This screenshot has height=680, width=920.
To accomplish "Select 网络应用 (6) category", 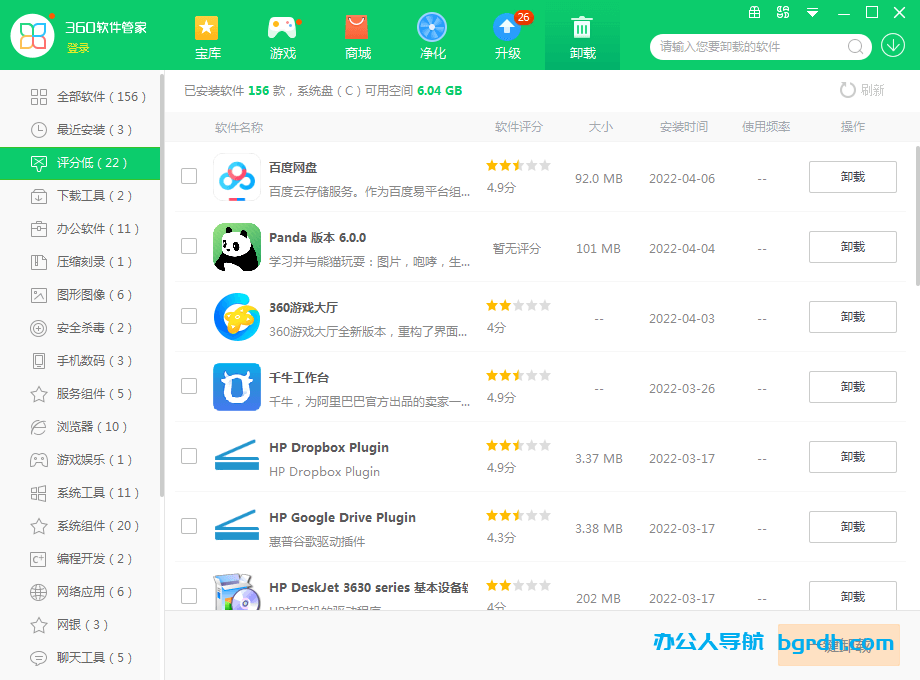I will (x=80, y=591).
